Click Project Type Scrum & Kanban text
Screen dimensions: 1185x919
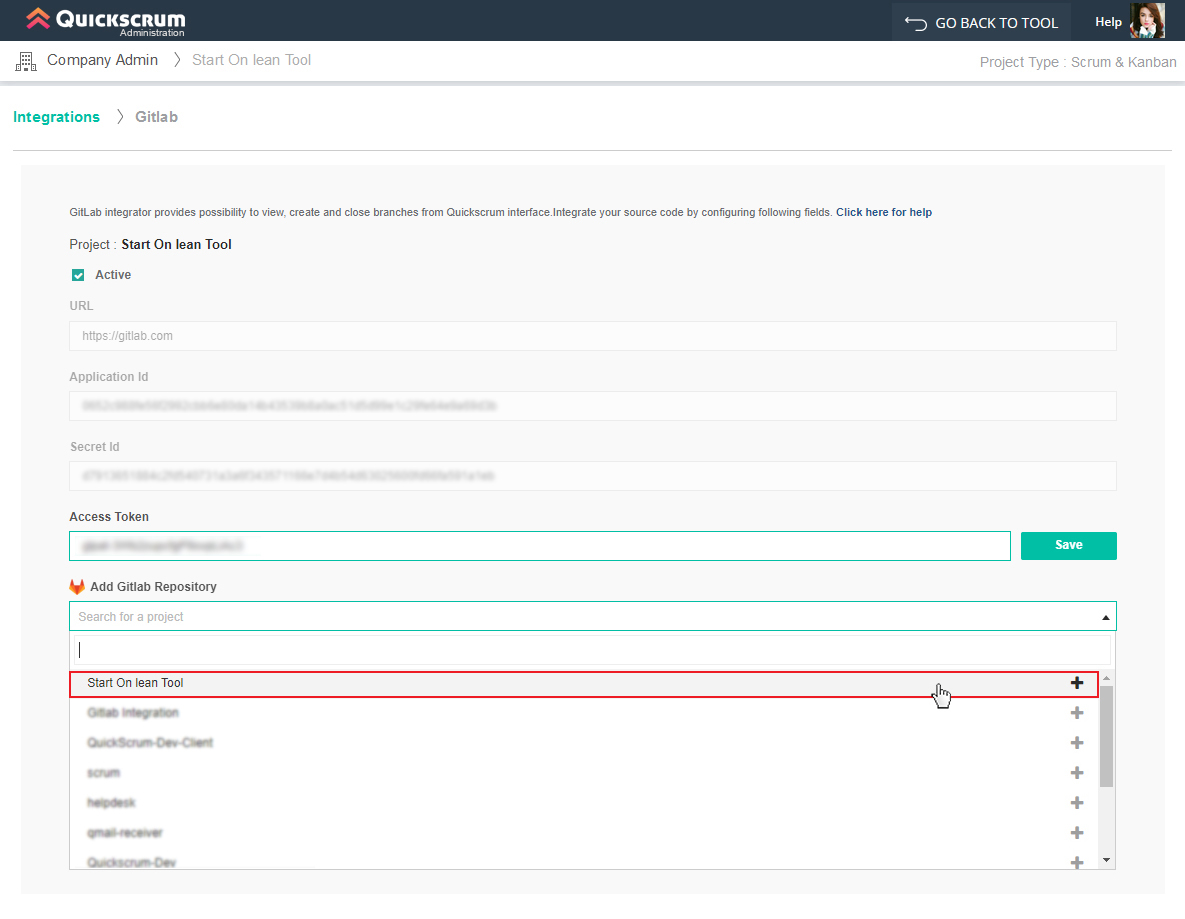point(1078,62)
